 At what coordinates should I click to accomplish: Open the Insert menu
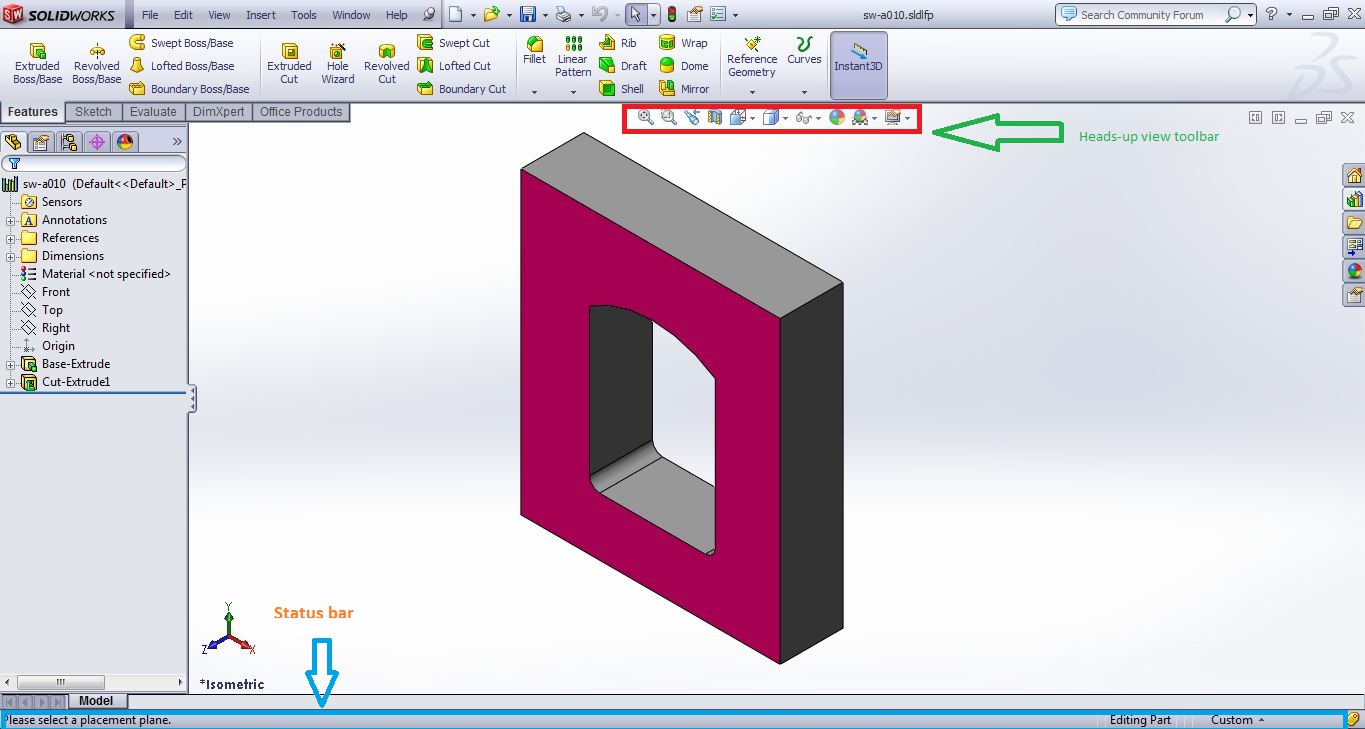click(260, 14)
